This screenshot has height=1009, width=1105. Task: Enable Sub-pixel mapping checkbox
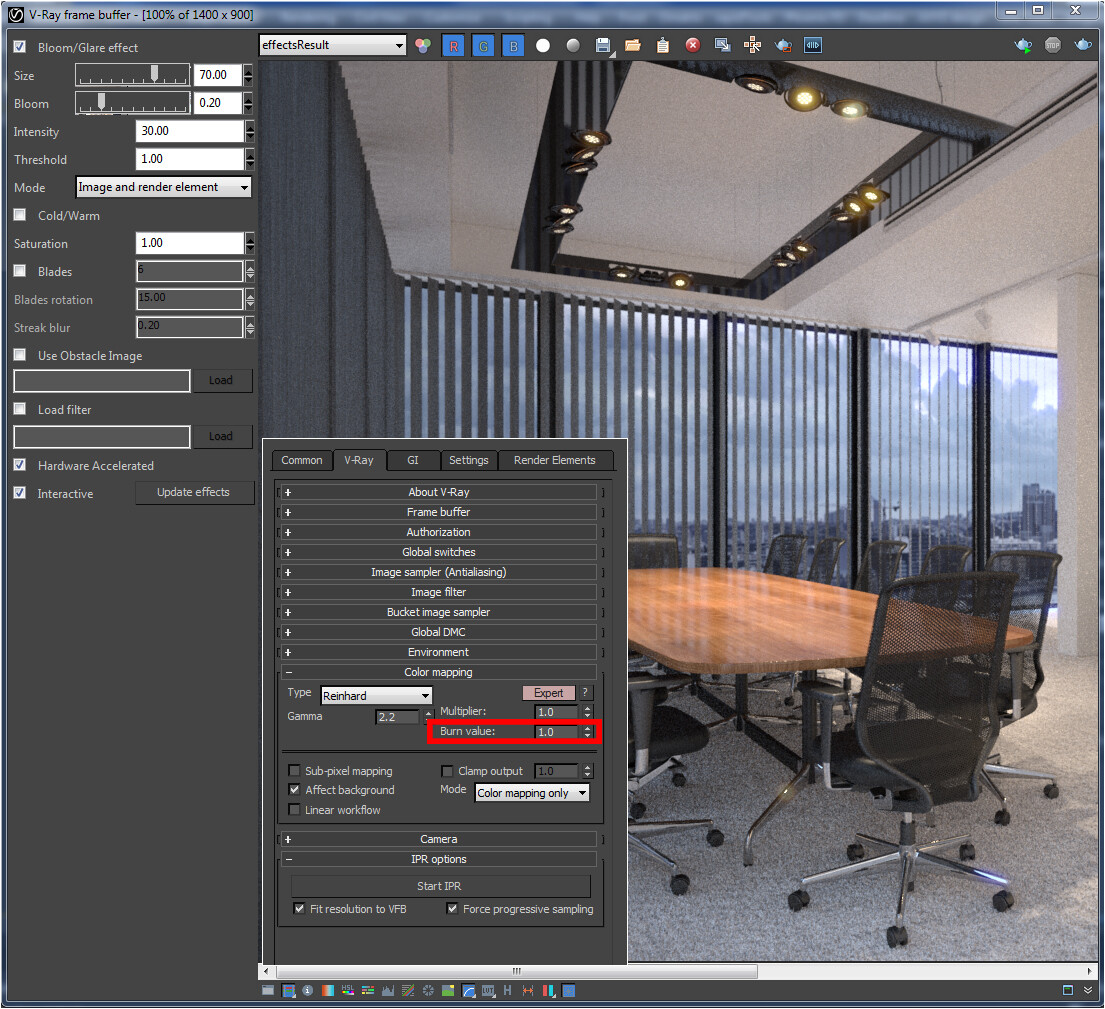295,771
